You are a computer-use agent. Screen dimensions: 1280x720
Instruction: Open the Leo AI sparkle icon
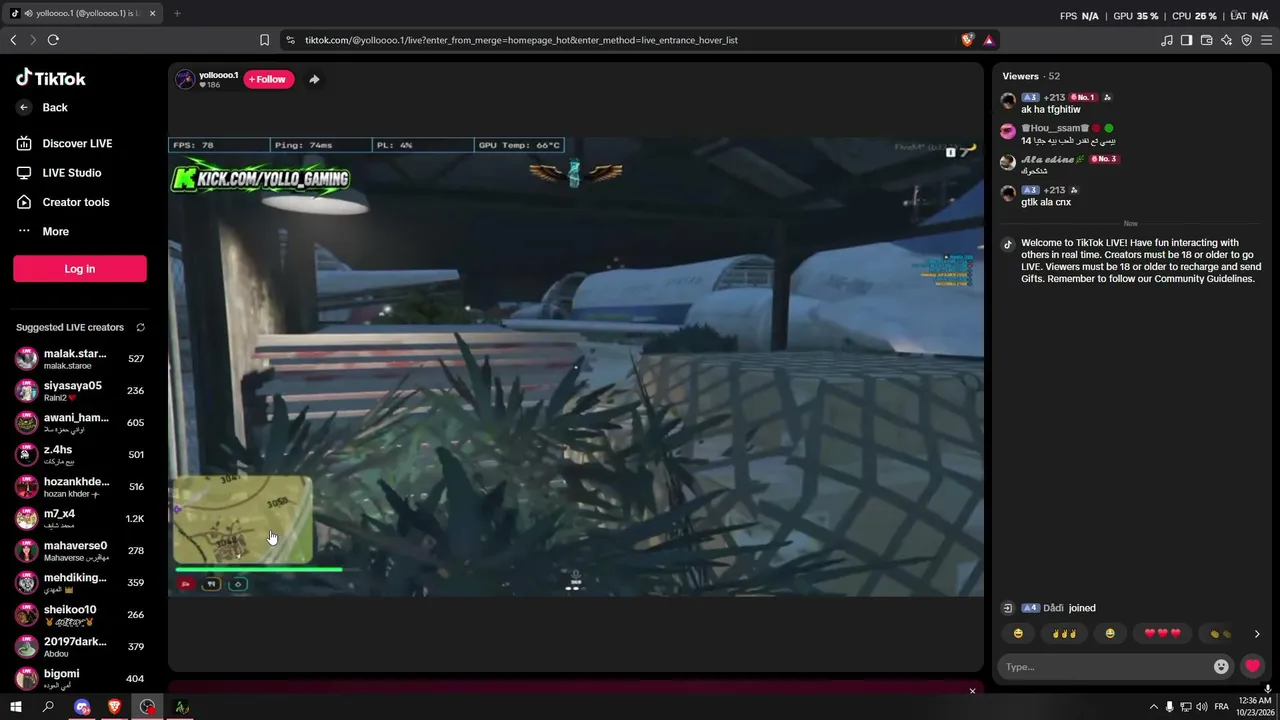tap(1226, 40)
